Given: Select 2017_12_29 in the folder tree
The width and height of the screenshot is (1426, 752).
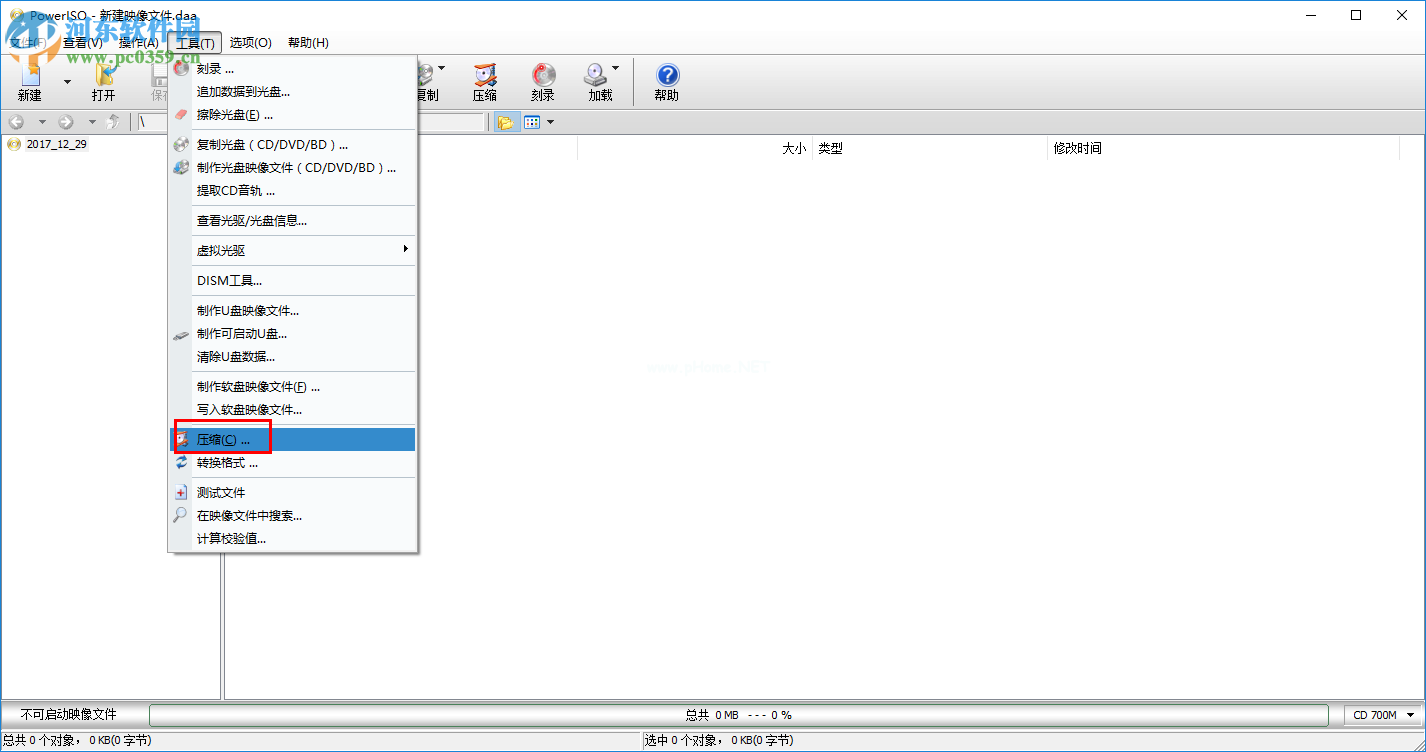Looking at the screenshot, I should [57, 144].
